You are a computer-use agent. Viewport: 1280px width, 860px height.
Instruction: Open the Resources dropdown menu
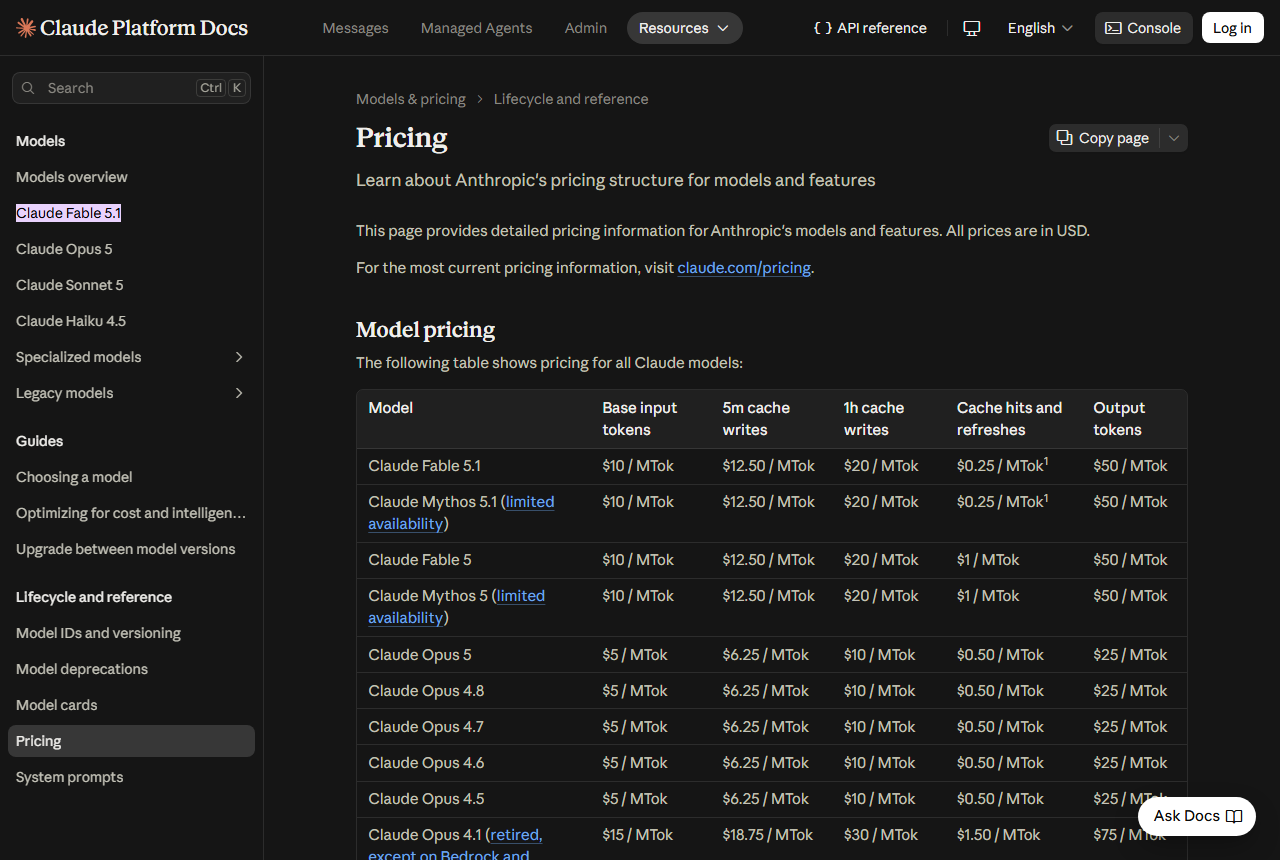pyautogui.click(x=685, y=28)
